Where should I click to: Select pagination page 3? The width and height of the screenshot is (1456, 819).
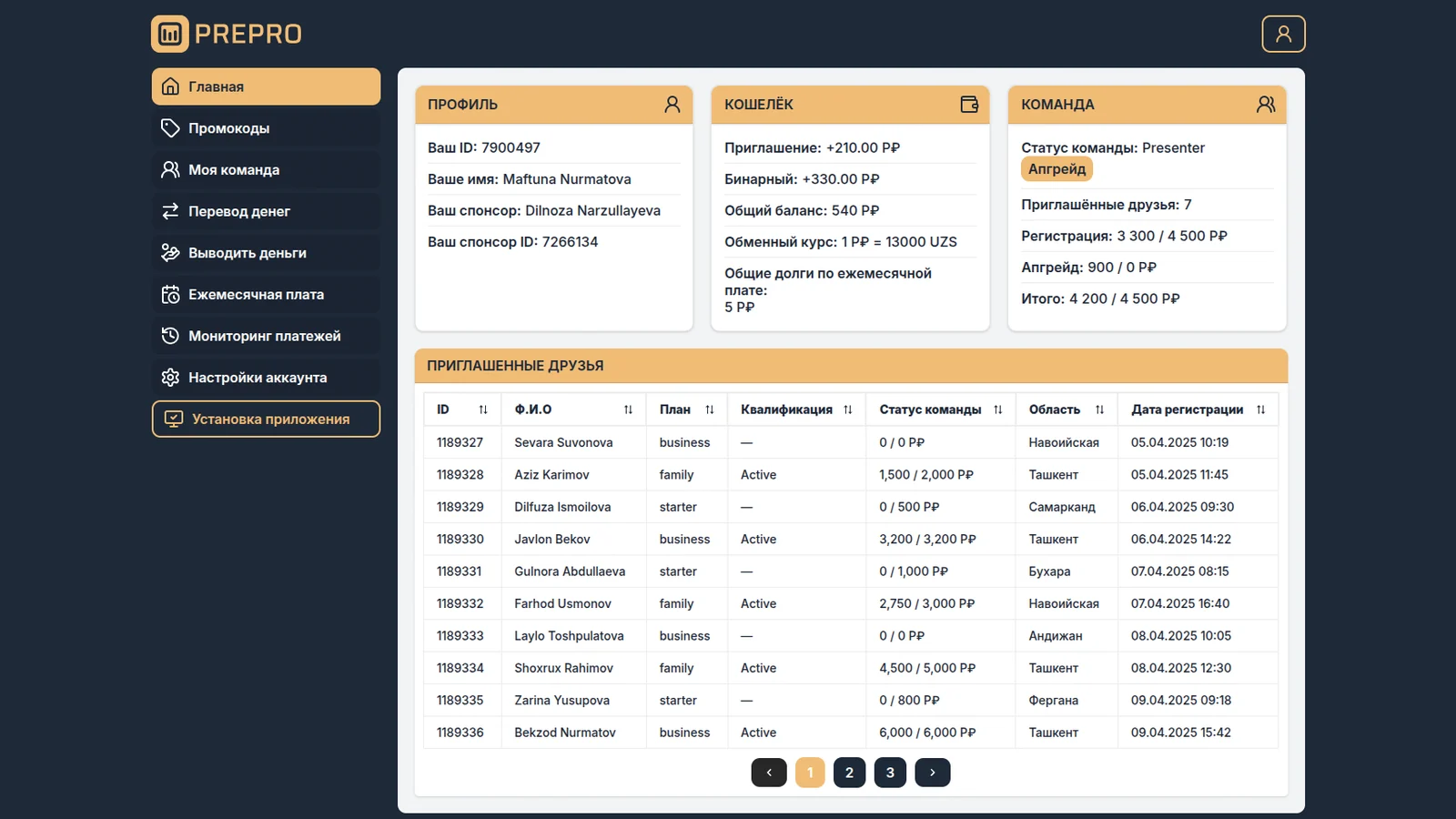click(x=890, y=773)
